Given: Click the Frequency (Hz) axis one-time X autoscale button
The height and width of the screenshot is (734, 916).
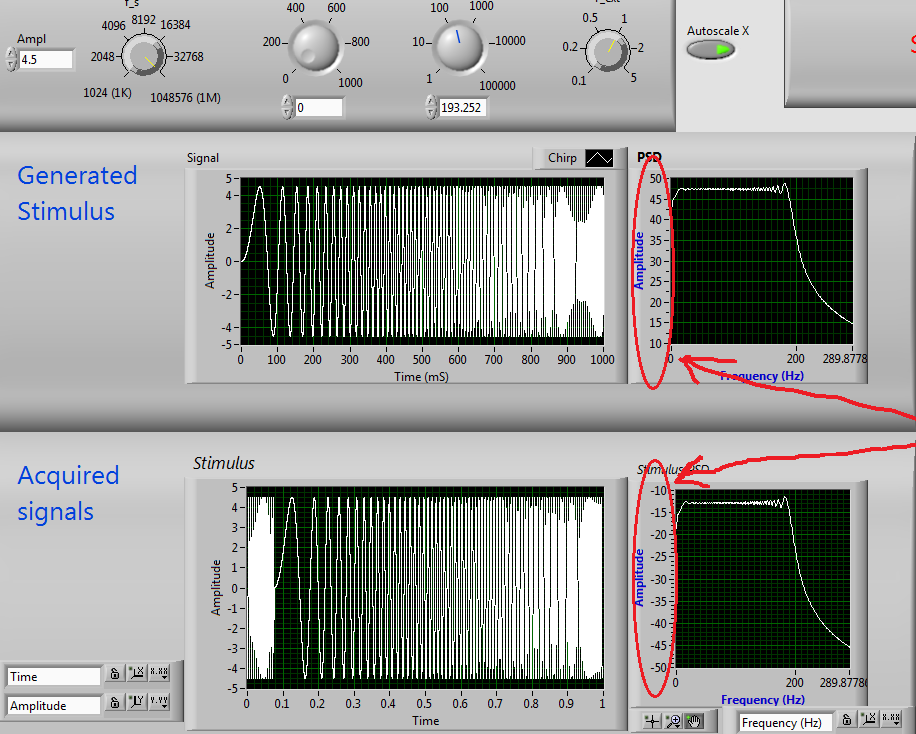Looking at the screenshot, I should point(869,719).
